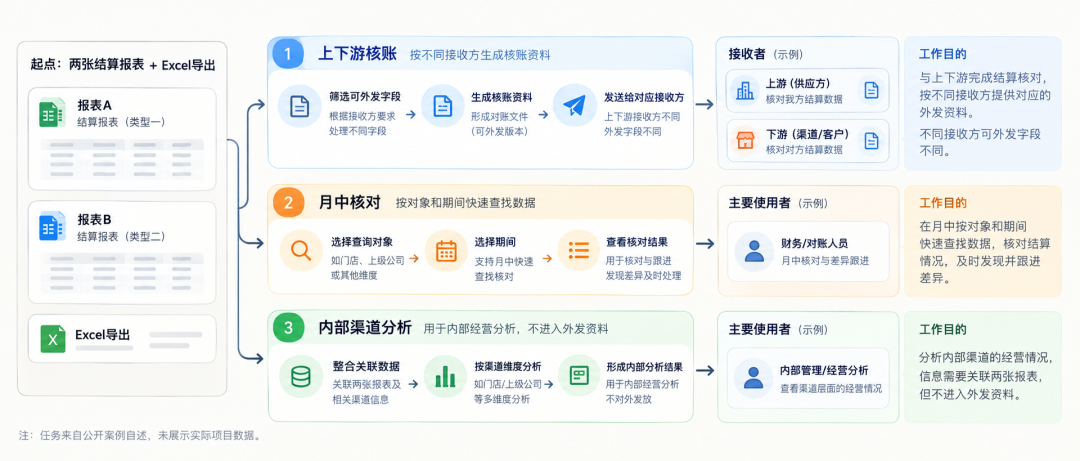
Task: Click the person icon for 内部管理/经营分析
Action: click(x=754, y=378)
